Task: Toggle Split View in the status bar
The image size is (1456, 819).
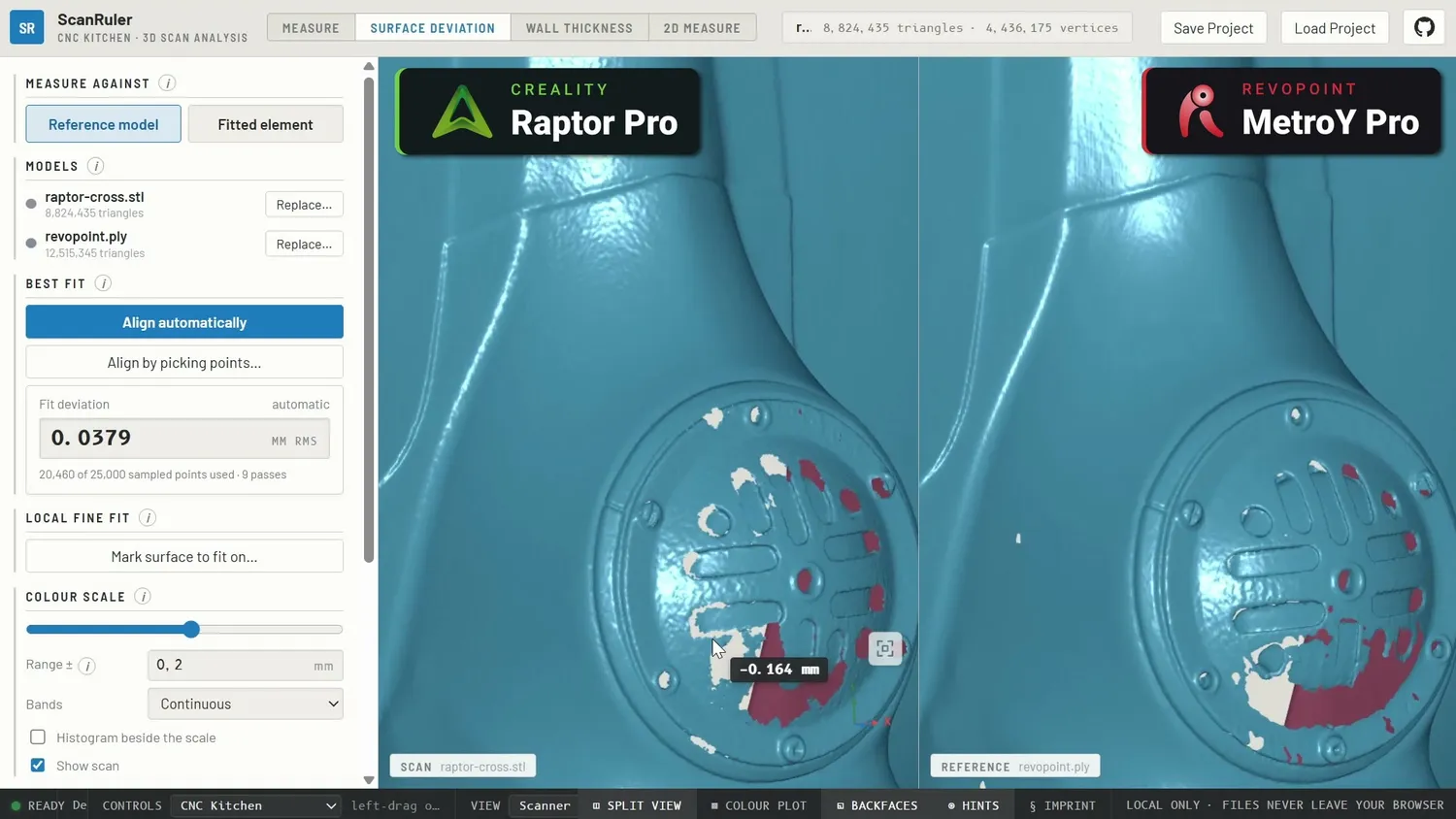Action: coord(637,805)
